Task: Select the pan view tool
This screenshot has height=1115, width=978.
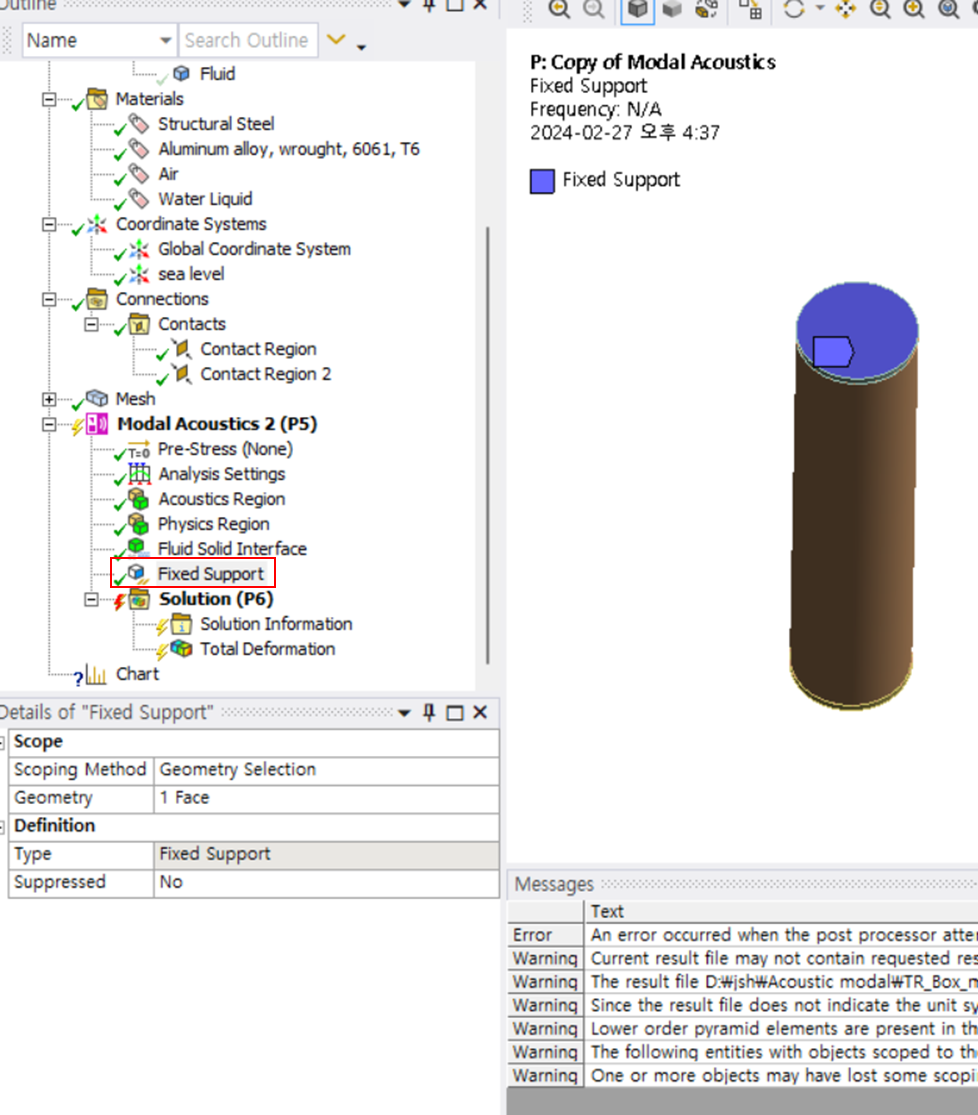Action: point(846,9)
